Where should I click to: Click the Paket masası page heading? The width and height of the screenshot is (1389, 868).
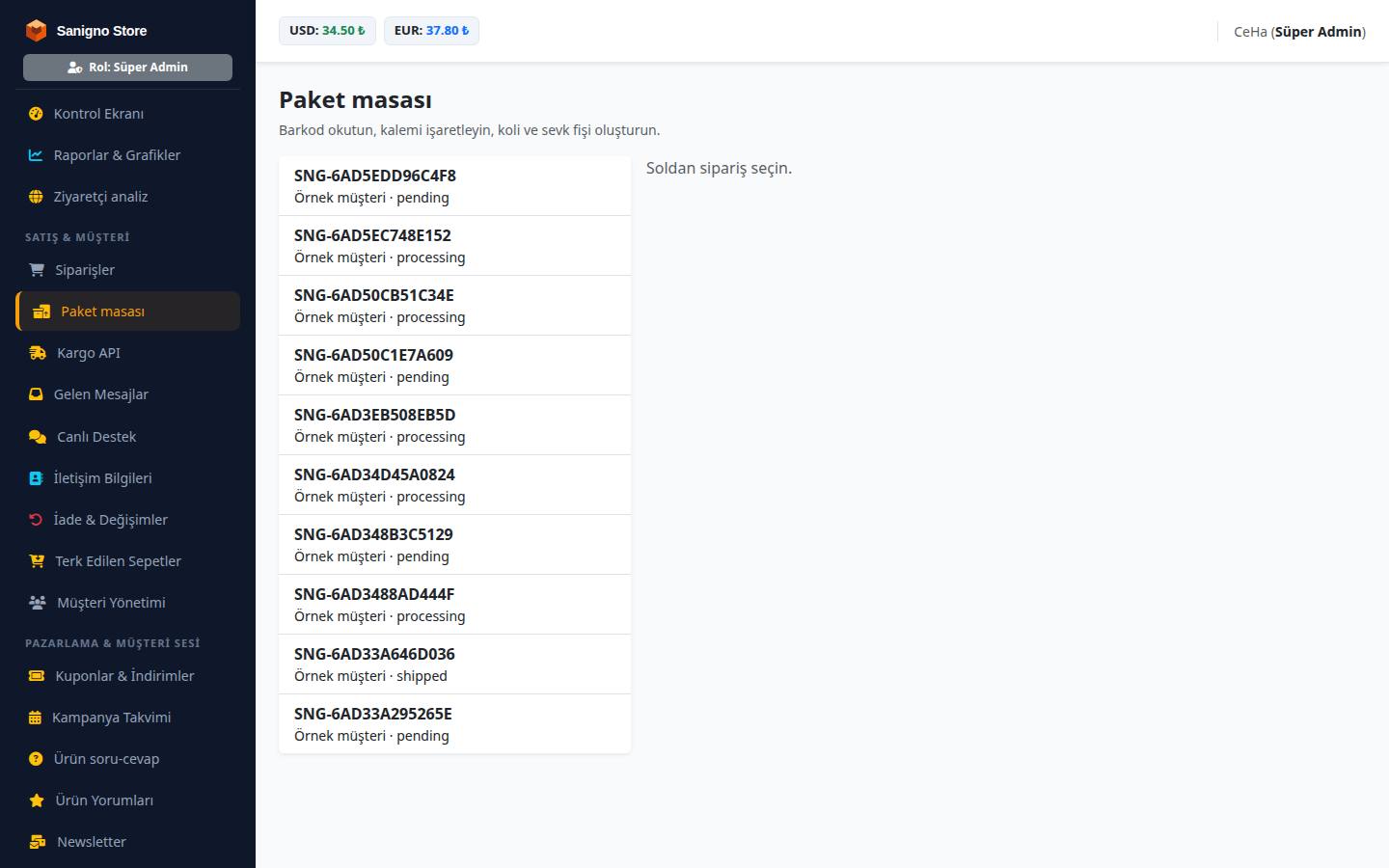(x=355, y=100)
